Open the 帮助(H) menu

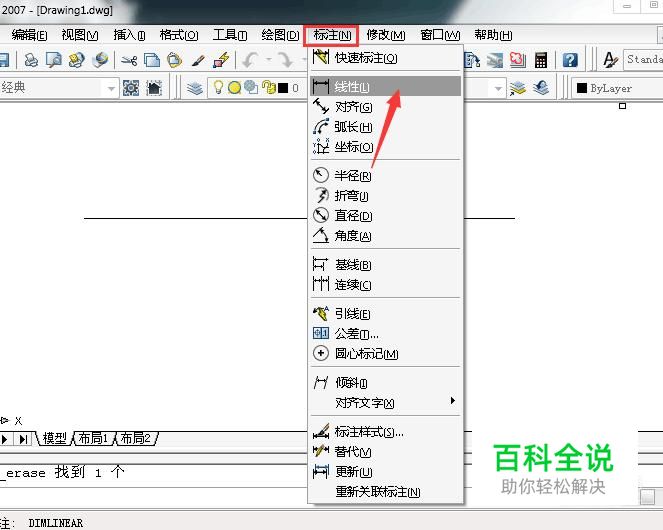493,35
